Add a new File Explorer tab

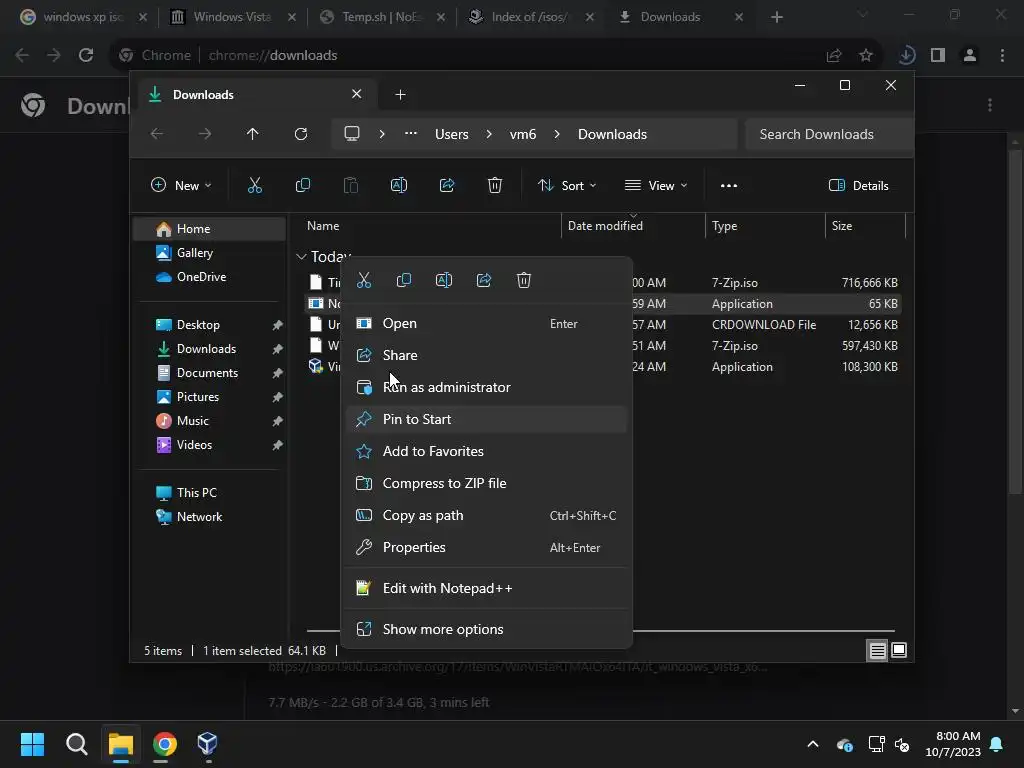pyautogui.click(x=400, y=95)
